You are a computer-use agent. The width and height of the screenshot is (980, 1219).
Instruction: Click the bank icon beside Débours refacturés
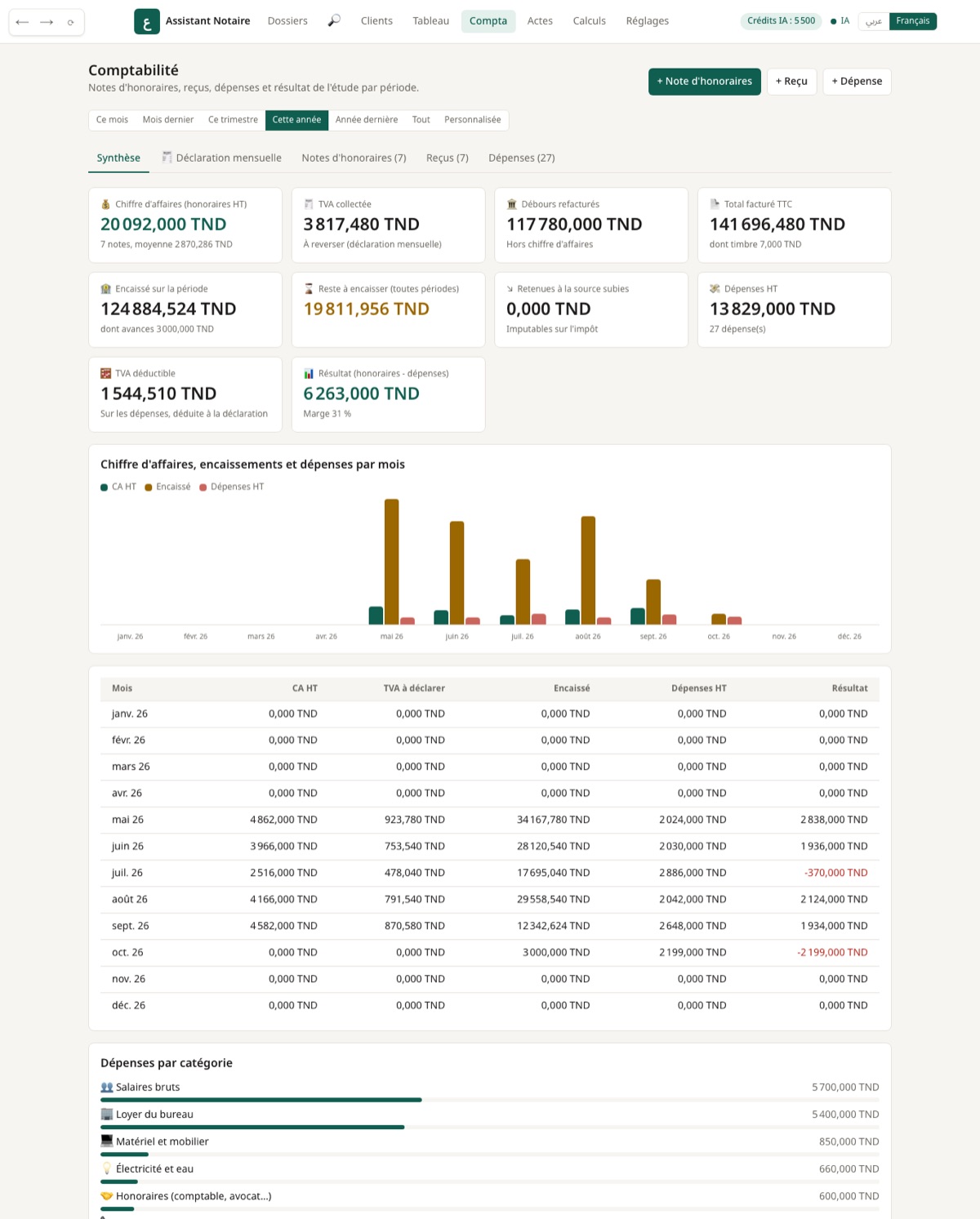coord(512,204)
